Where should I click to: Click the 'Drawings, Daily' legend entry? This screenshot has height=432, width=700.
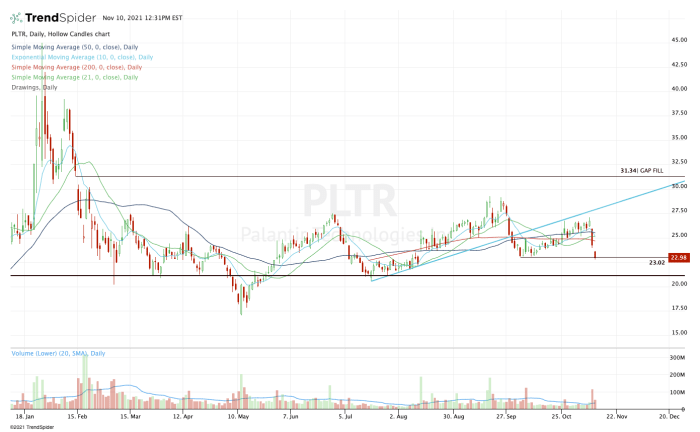[34, 87]
